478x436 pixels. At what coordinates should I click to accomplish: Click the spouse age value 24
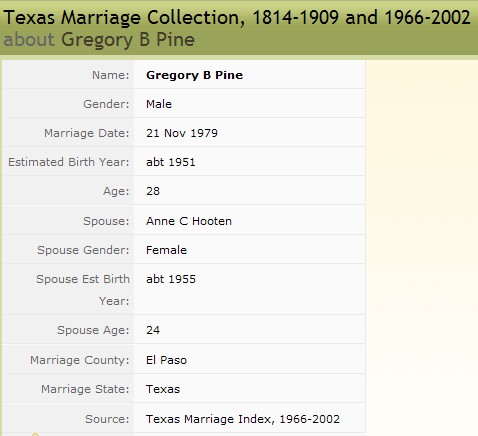click(153, 330)
